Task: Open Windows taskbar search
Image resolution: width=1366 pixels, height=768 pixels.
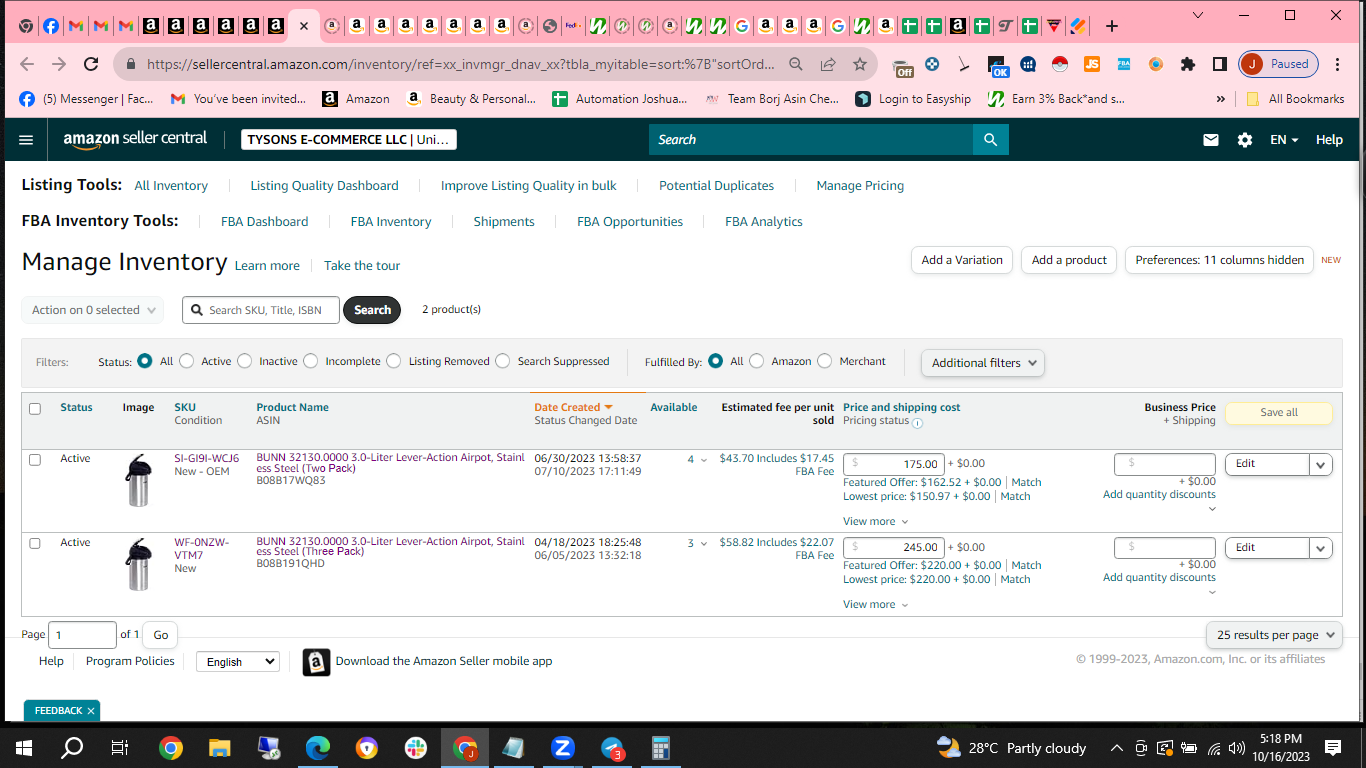Action: pos(72,747)
